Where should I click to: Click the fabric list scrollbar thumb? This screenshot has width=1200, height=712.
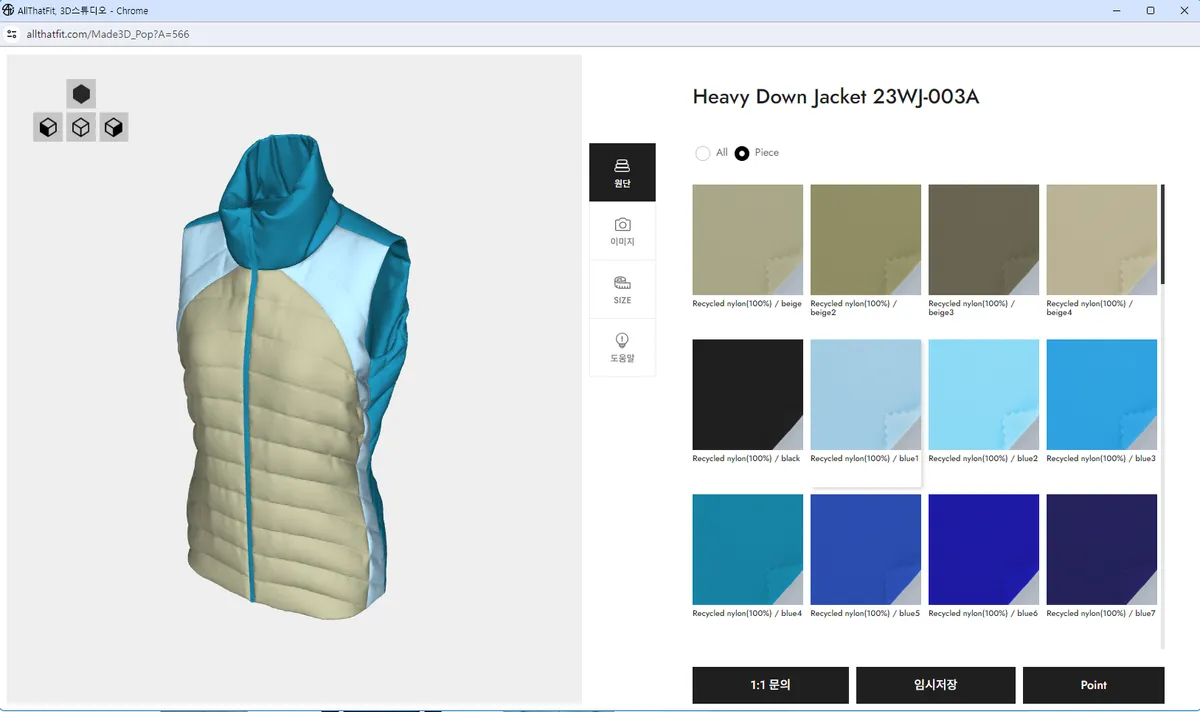pos(1162,235)
